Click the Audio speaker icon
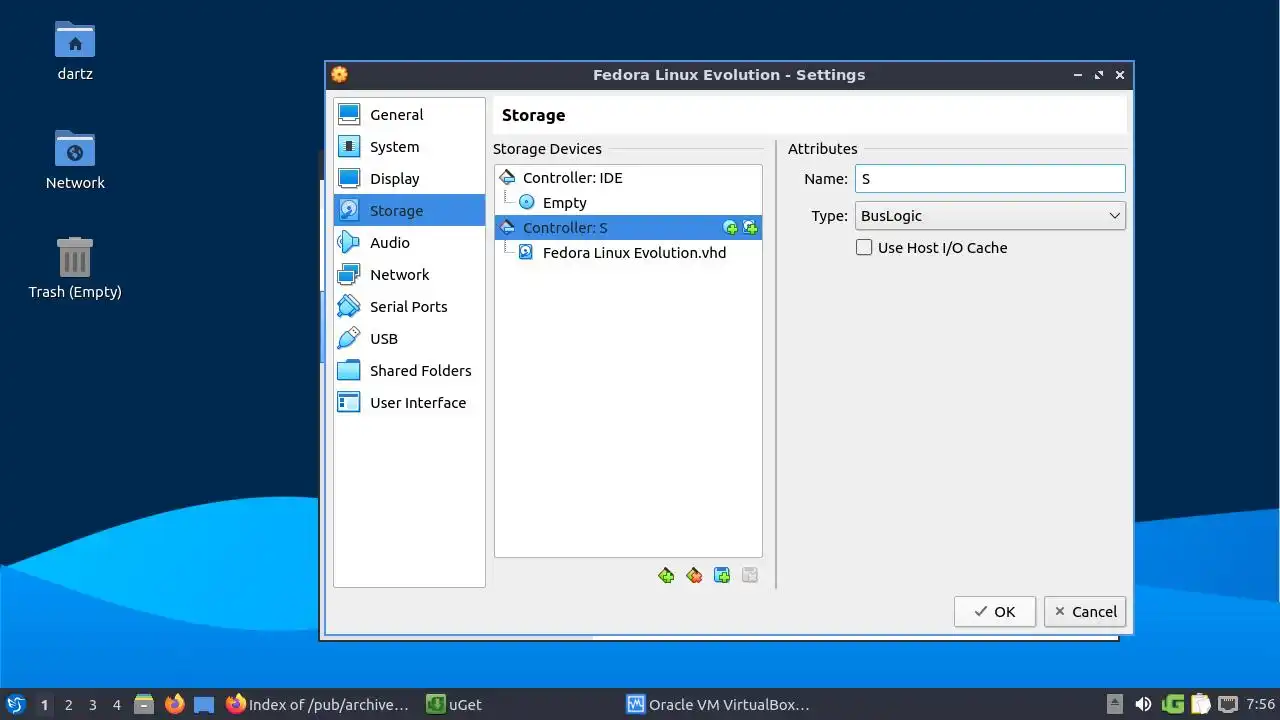This screenshot has height=720, width=1280. pos(349,243)
